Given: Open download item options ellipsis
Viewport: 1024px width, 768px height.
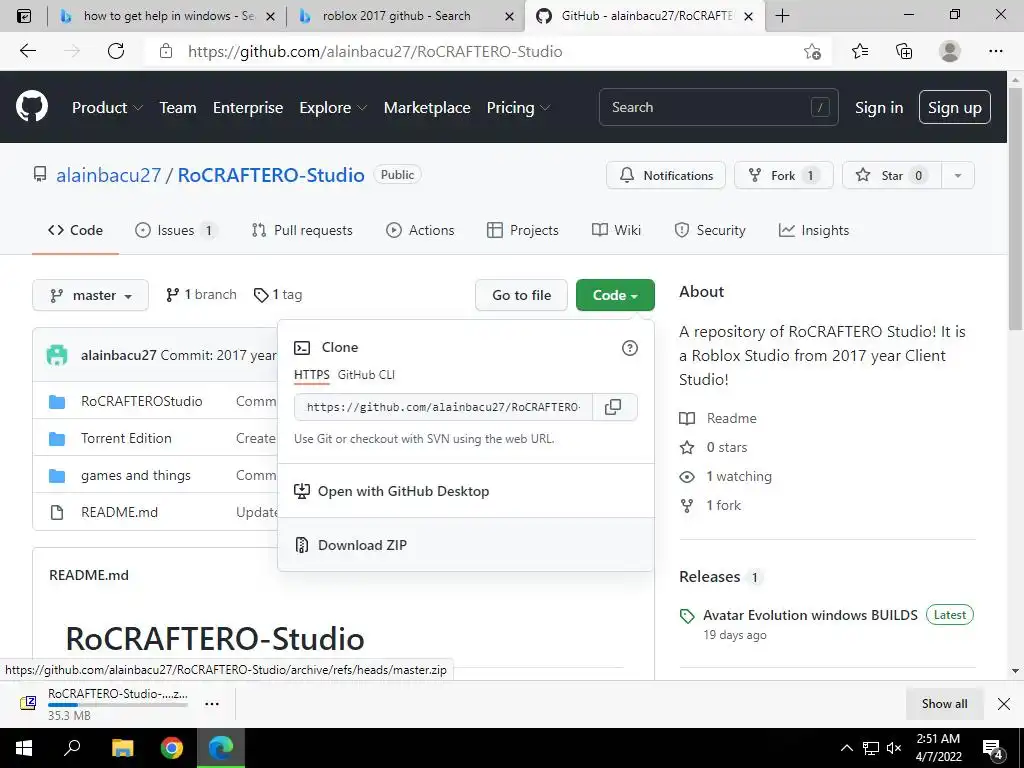Looking at the screenshot, I should pyautogui.click(x=212, y=704).
